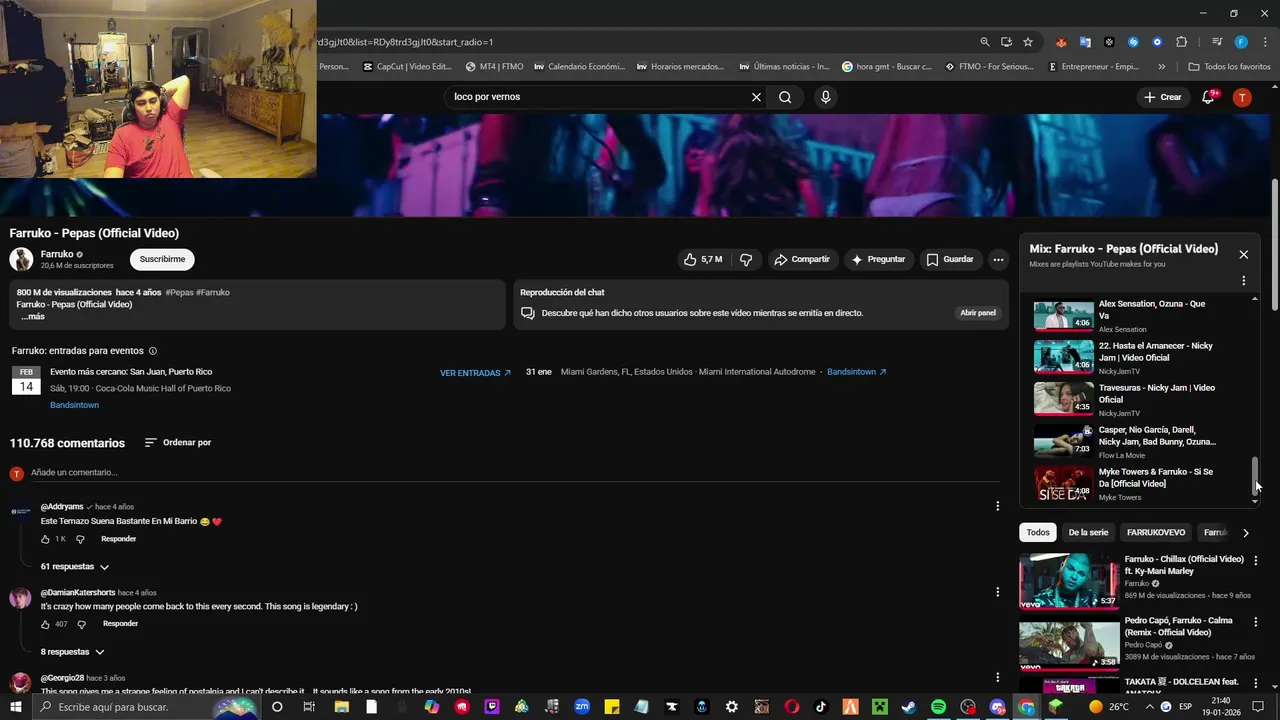Show event info icon next to 'entradas para eventos'

(x=152, y=351)
